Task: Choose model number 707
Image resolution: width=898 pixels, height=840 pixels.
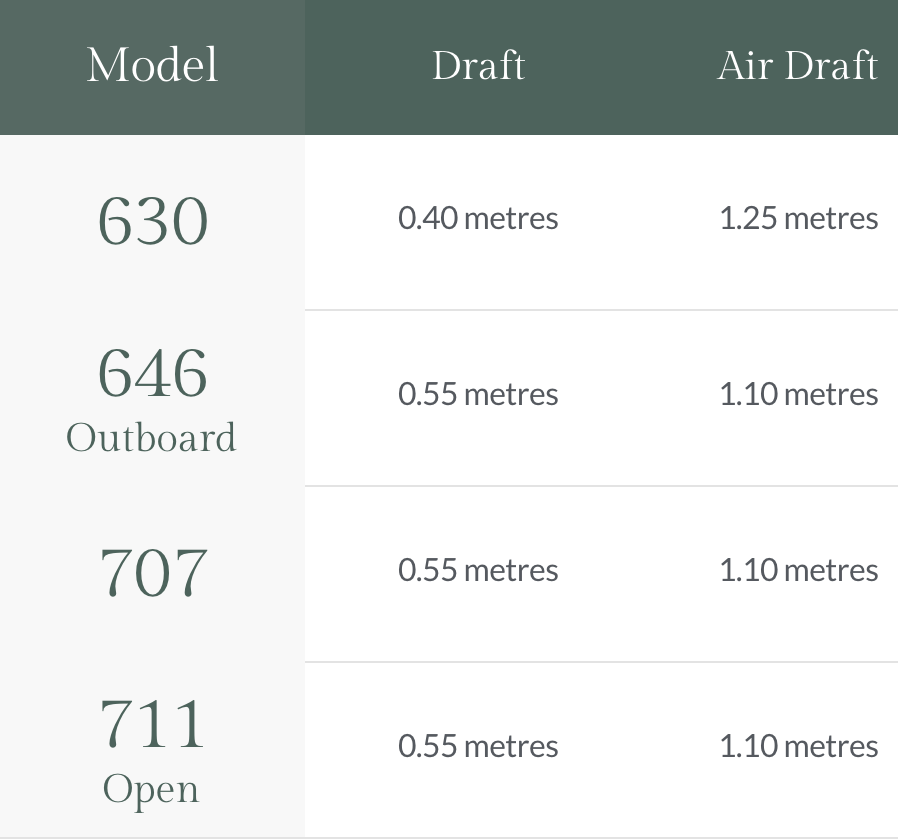Action: tap(152, 573)
